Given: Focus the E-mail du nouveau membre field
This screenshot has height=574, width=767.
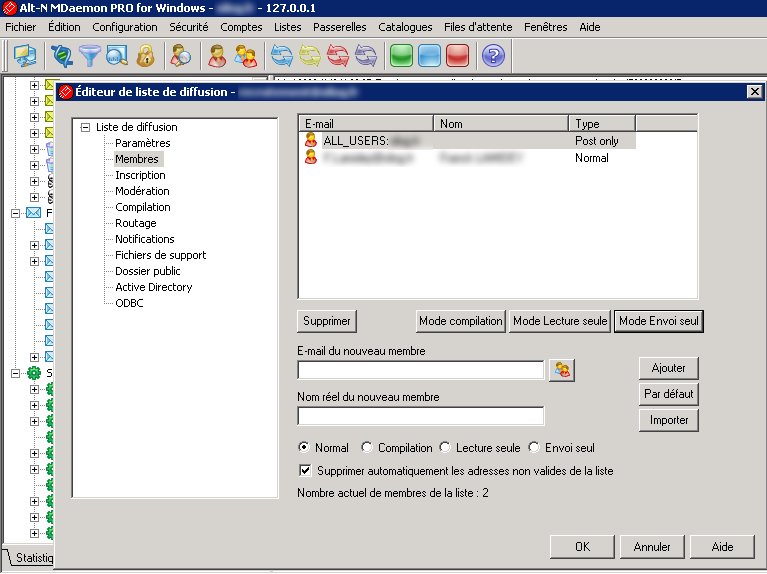Looking at the screenshot, I should 421,370.
